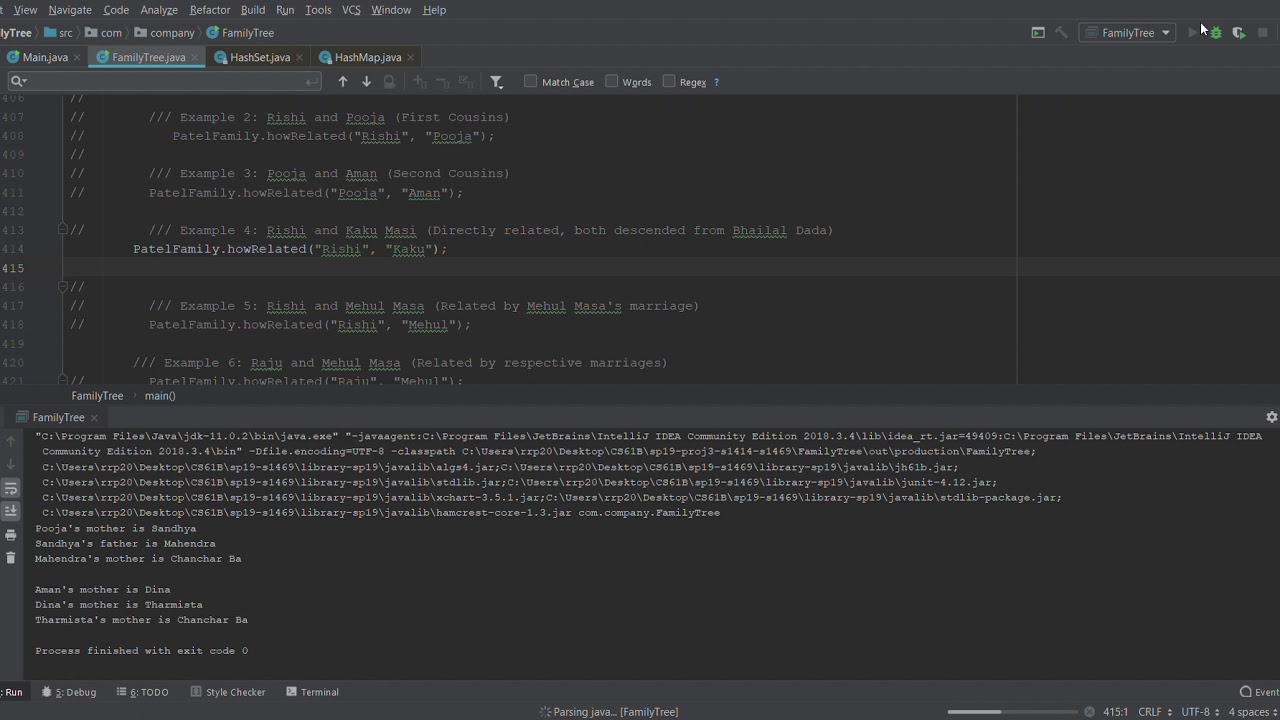Open the 5: Debug tool window
Viewport: 1280px width, 720px height.
click(x=69, y=692)
